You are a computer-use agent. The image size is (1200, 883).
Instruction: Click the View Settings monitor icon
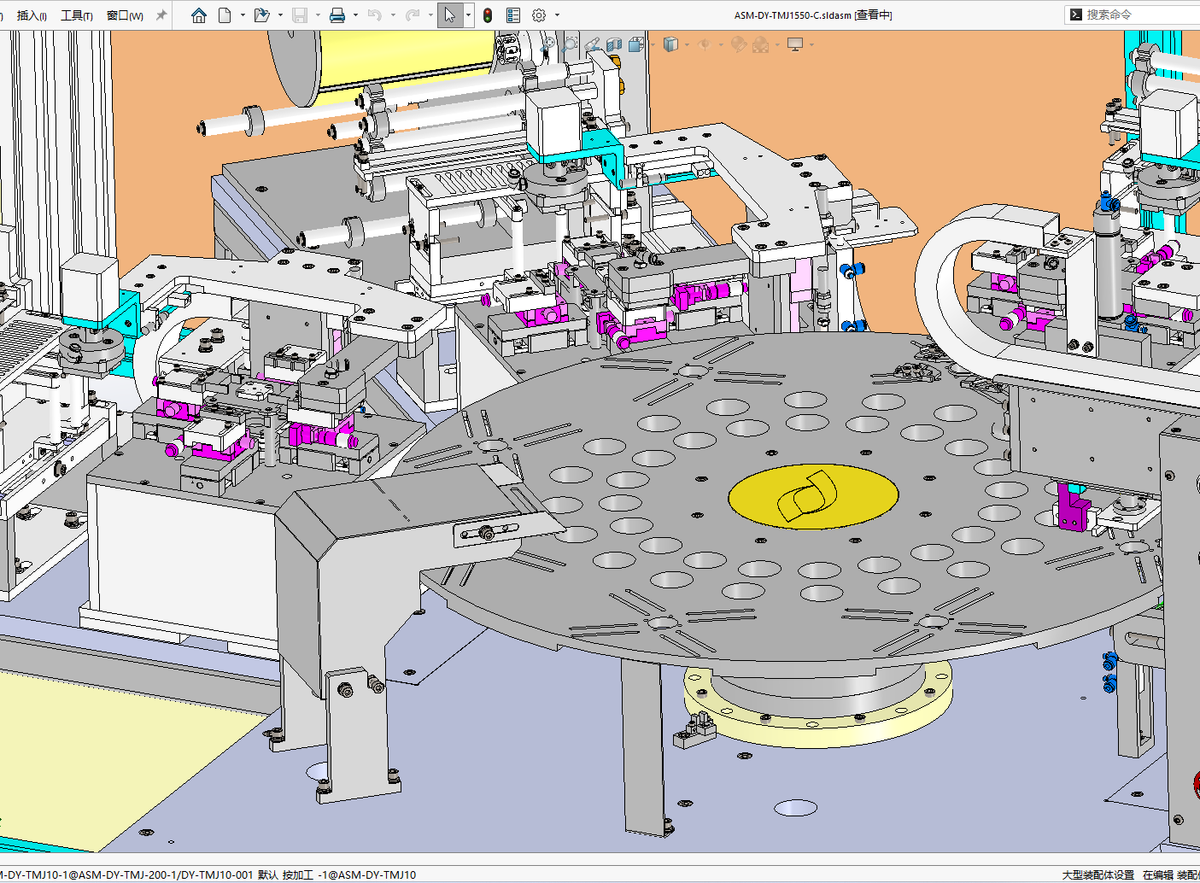(795, 44)
